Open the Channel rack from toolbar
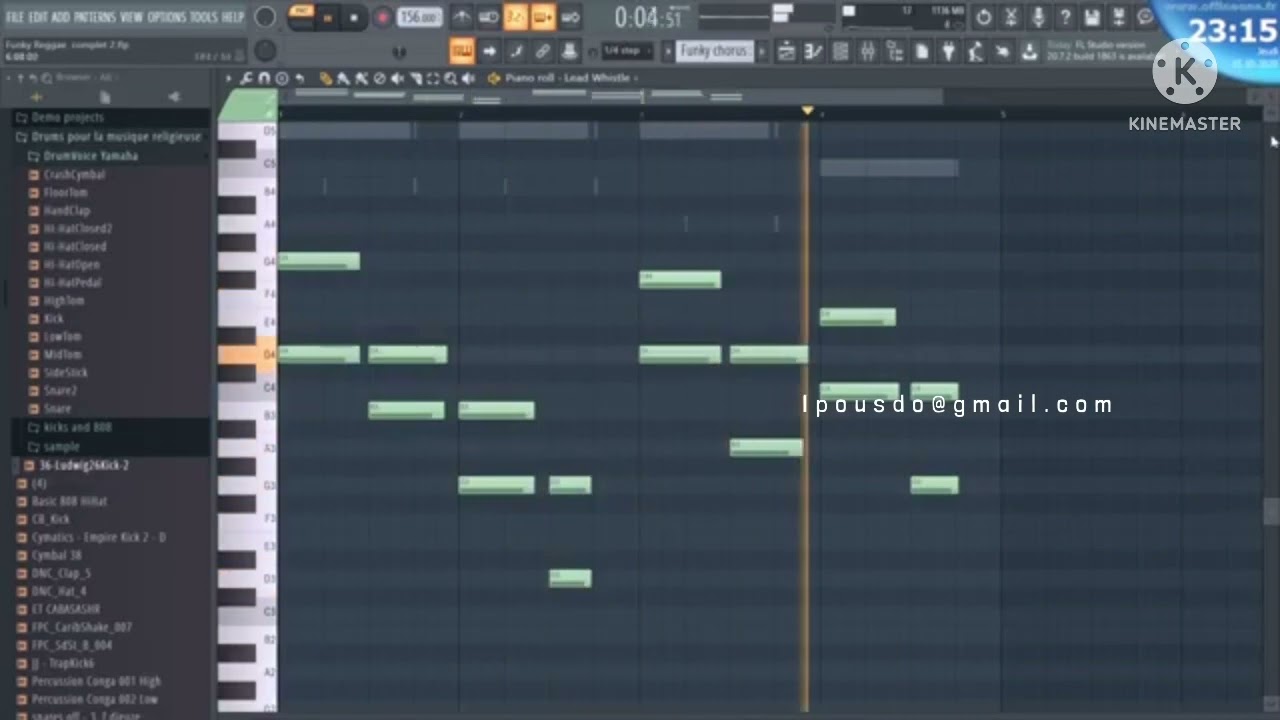The height and width of the screenshot is (720, 1280). [x=840, y=51]
